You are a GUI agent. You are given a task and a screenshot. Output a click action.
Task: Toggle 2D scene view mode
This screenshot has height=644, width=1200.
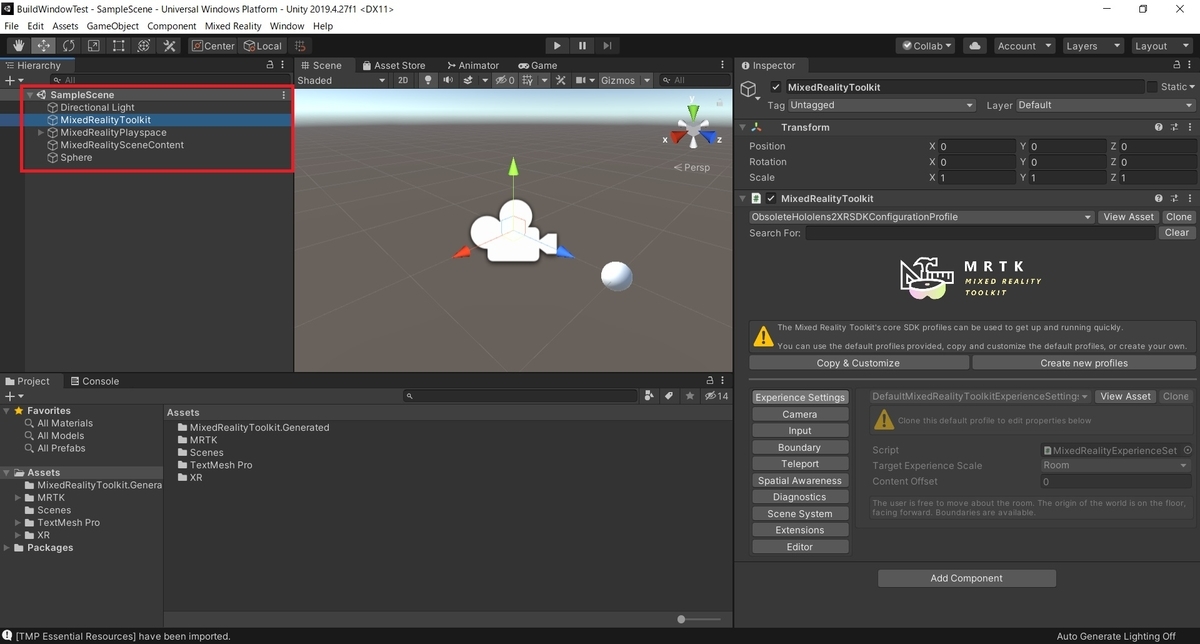[403, 80]
